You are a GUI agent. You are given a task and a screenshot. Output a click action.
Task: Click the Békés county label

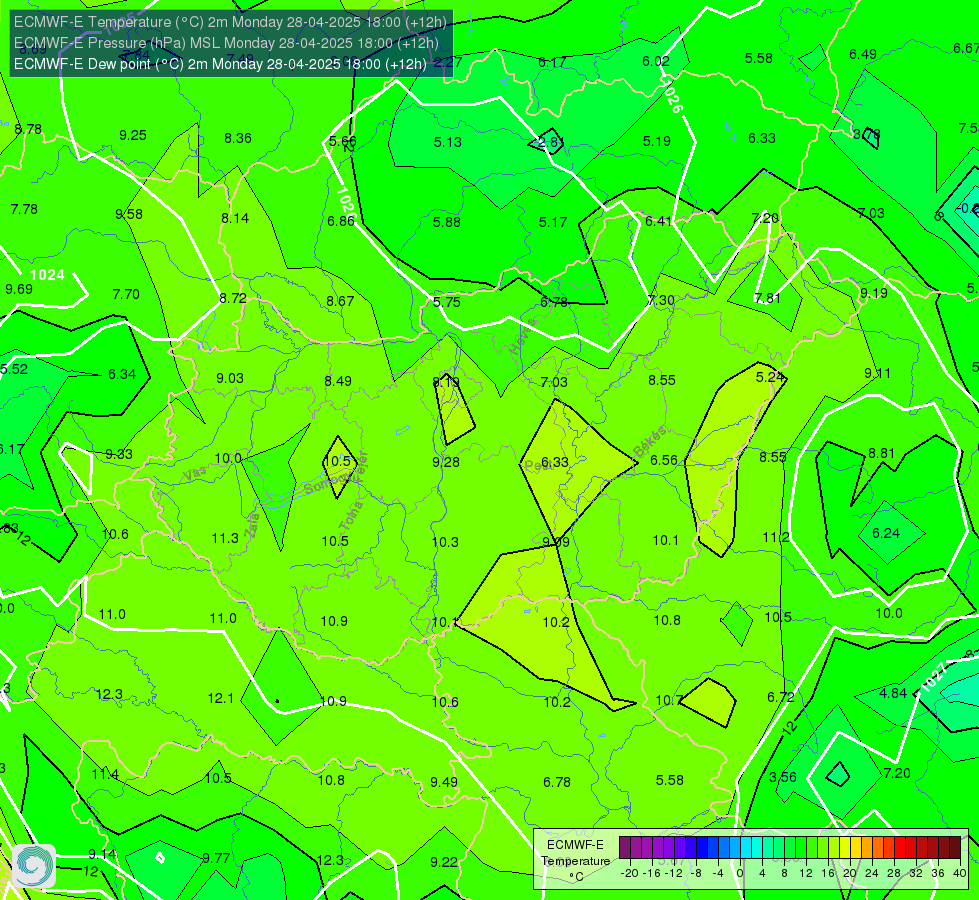click(650, 442)
